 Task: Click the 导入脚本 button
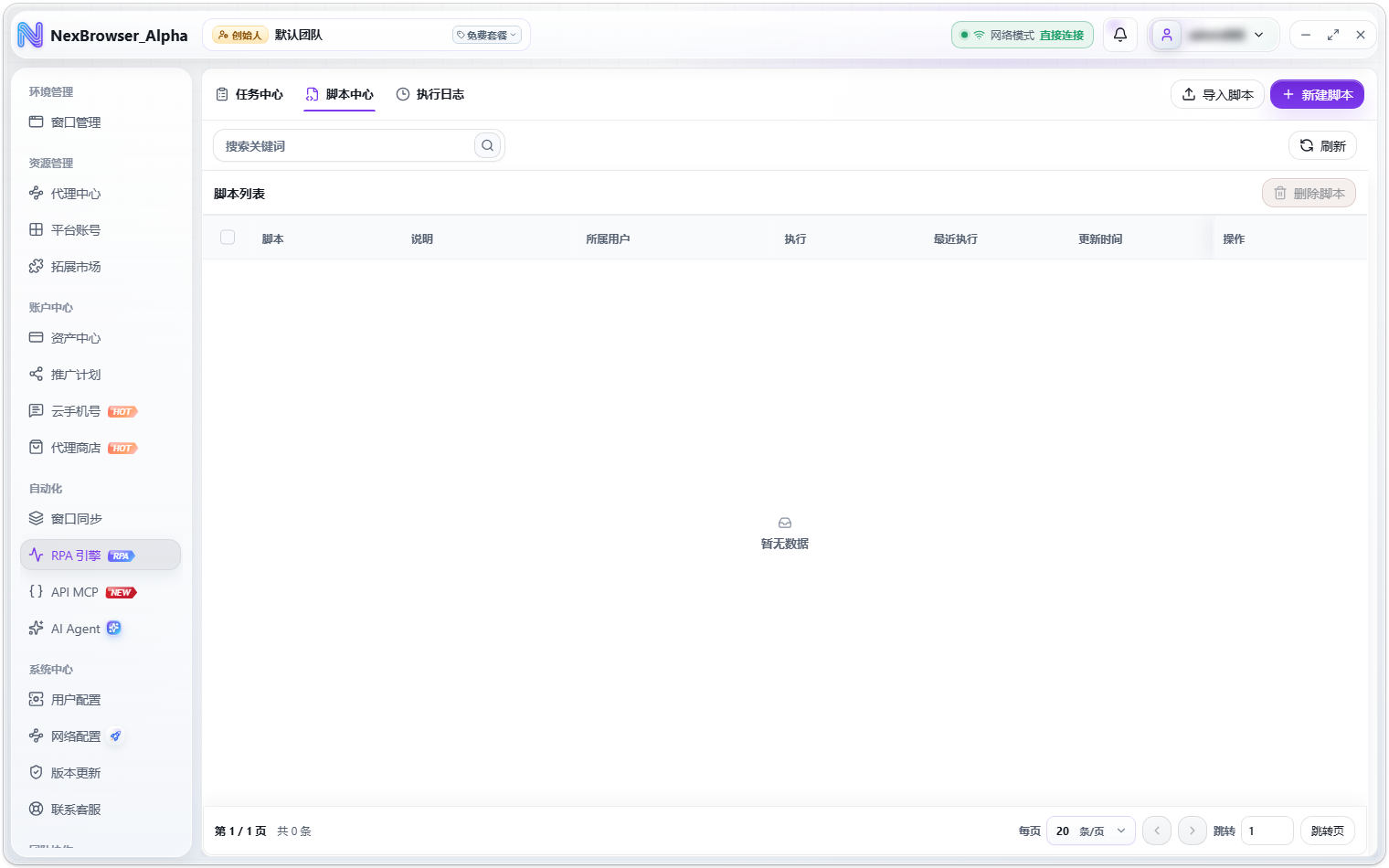tap(1217, 94)
